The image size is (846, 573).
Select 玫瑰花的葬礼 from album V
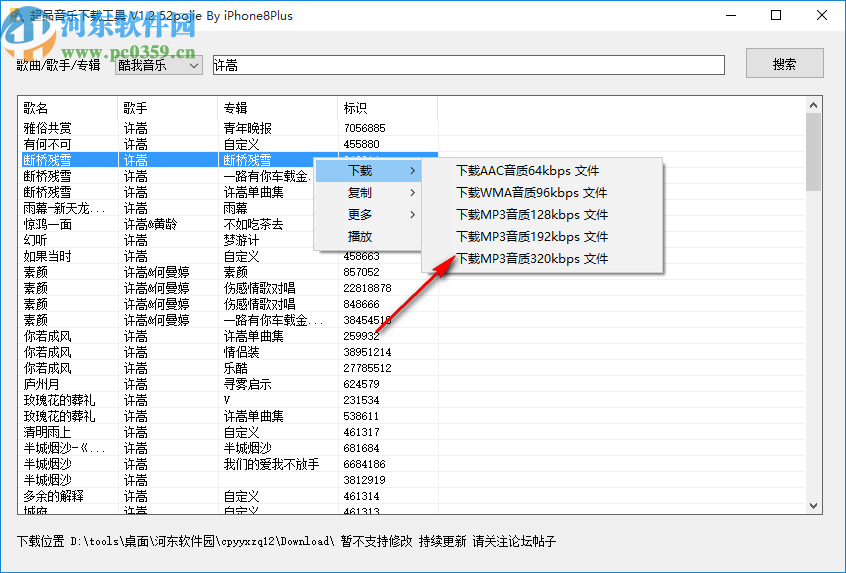point(228,400)
